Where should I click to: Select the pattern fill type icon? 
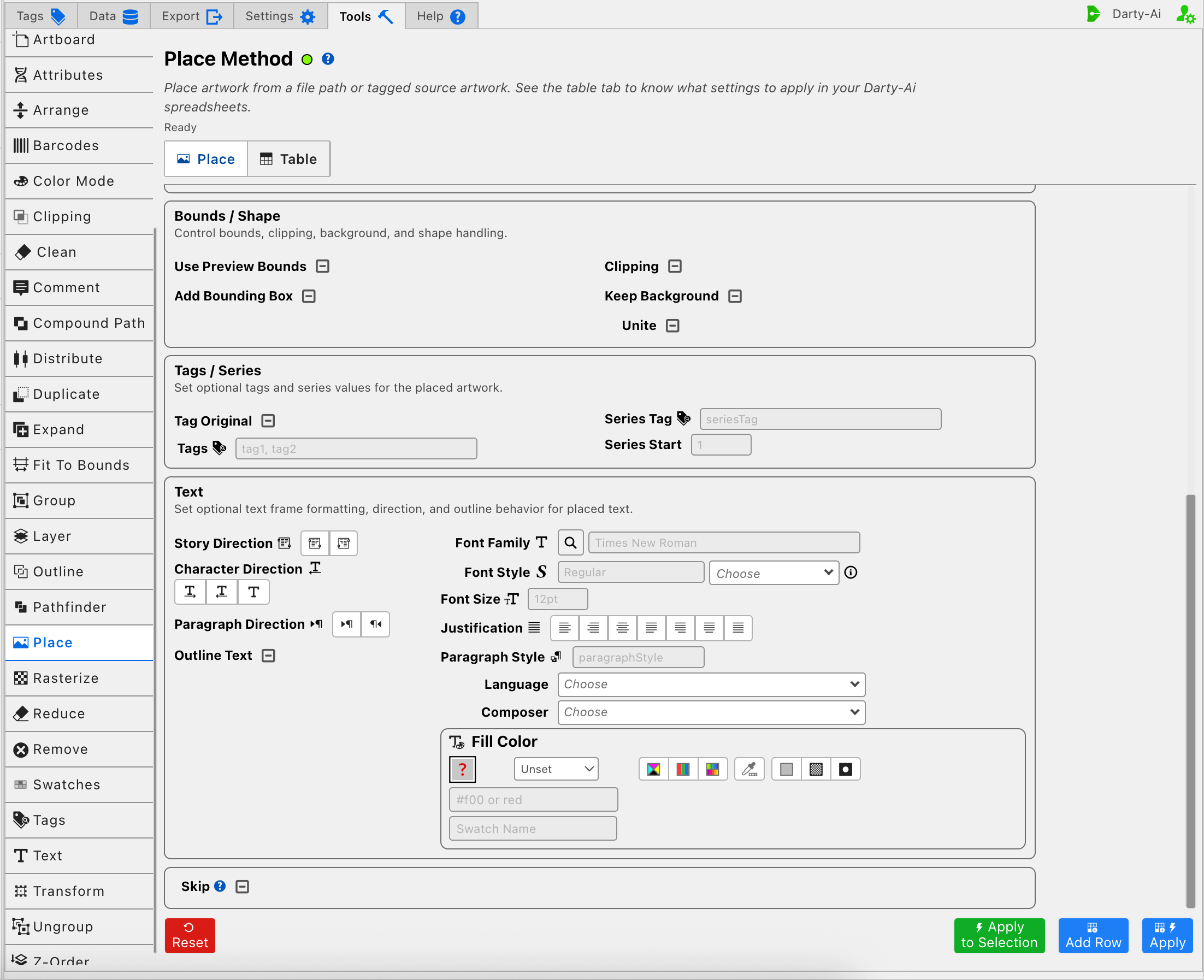[x=816, y=769]
